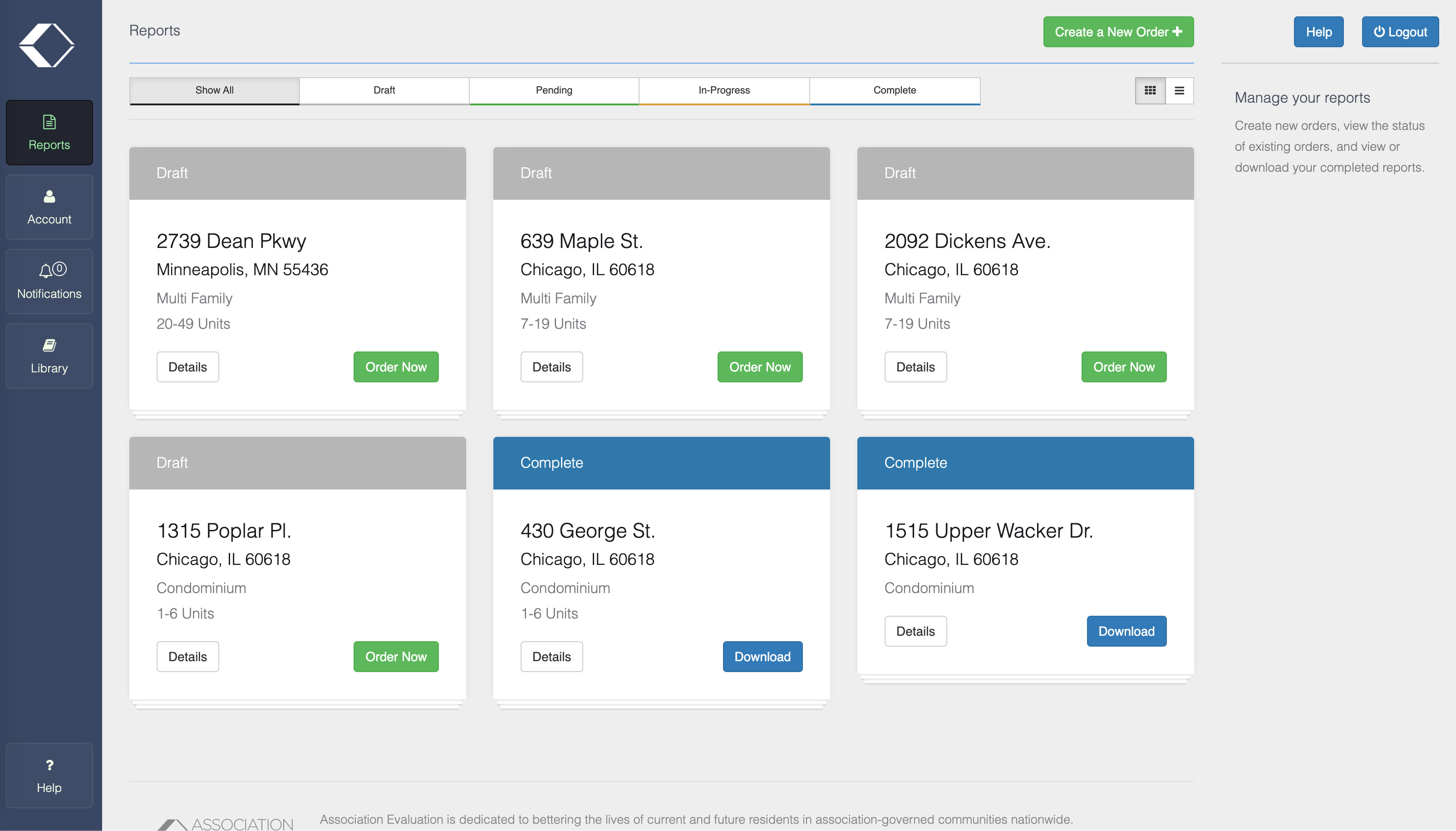
Task: Click the Association Evaluation logo icon
Action: 47,46
